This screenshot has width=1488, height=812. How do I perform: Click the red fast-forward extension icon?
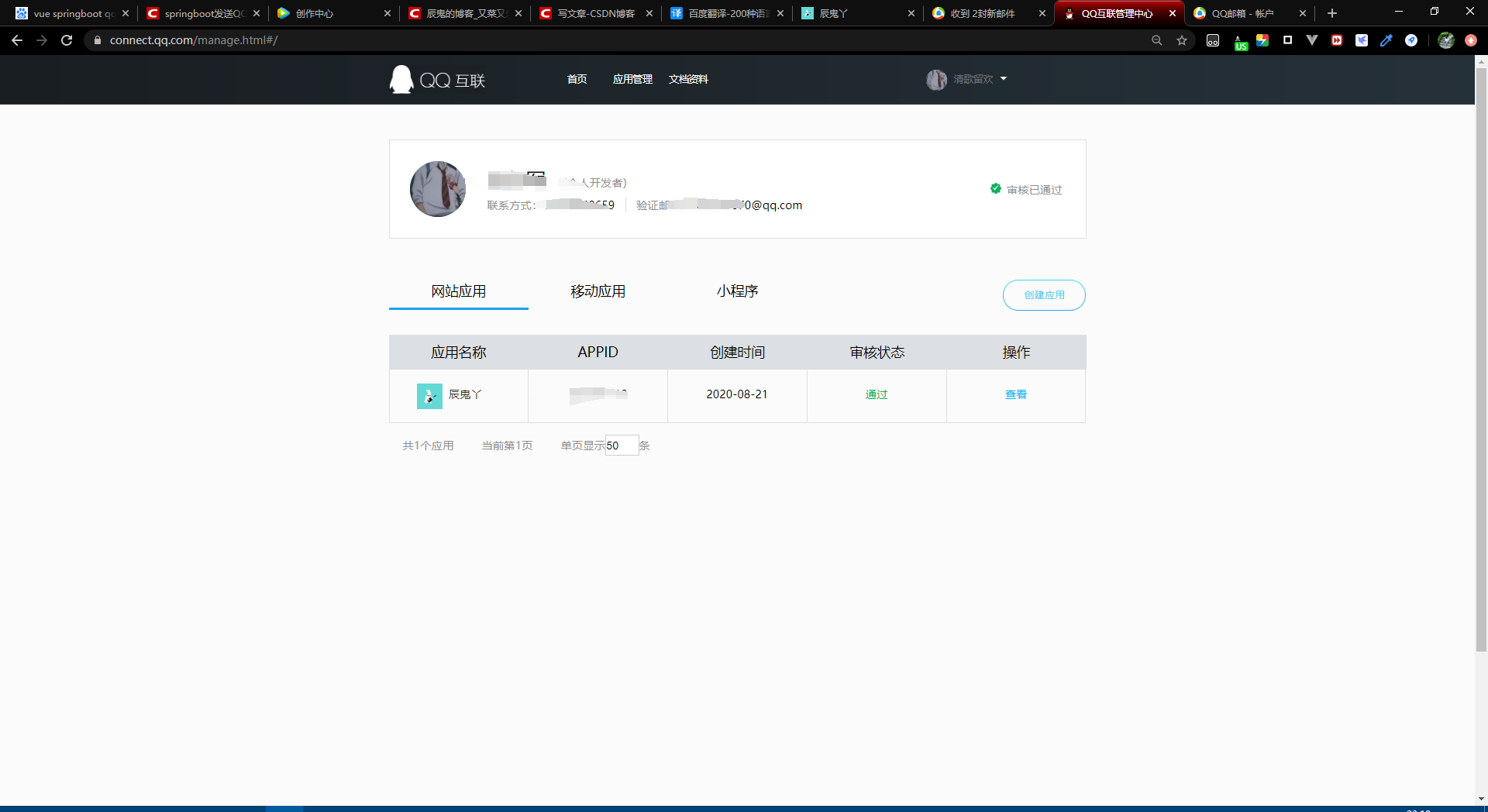1336,40
